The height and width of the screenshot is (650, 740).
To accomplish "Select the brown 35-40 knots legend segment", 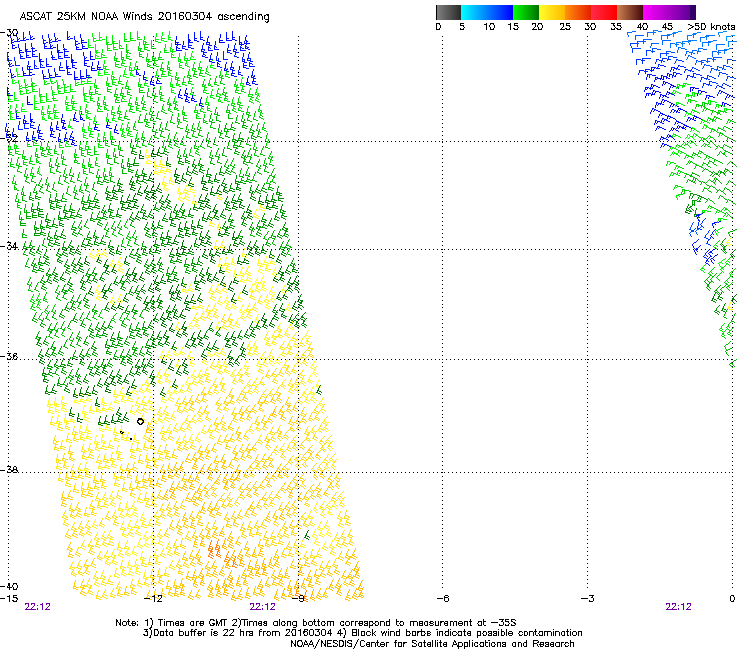I will coord(630,12).
